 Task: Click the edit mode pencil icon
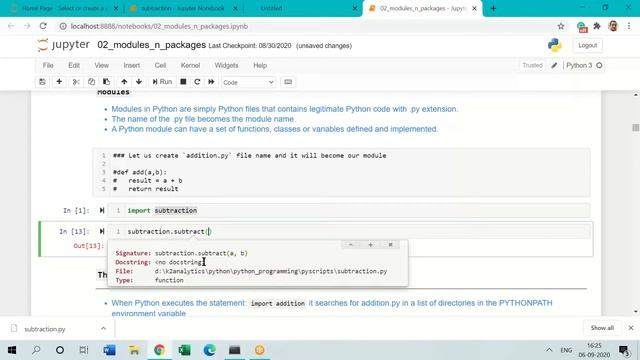coord(554,65)
